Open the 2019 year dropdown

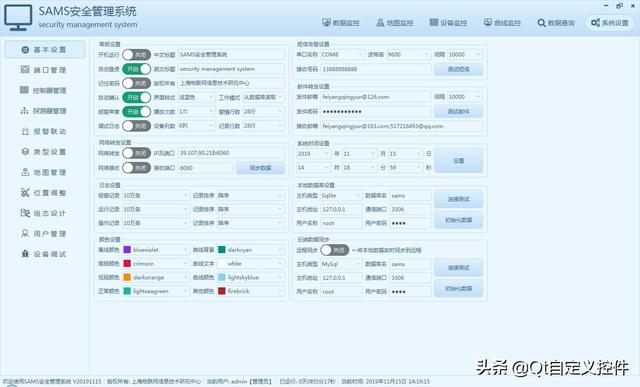pos(313,153)
